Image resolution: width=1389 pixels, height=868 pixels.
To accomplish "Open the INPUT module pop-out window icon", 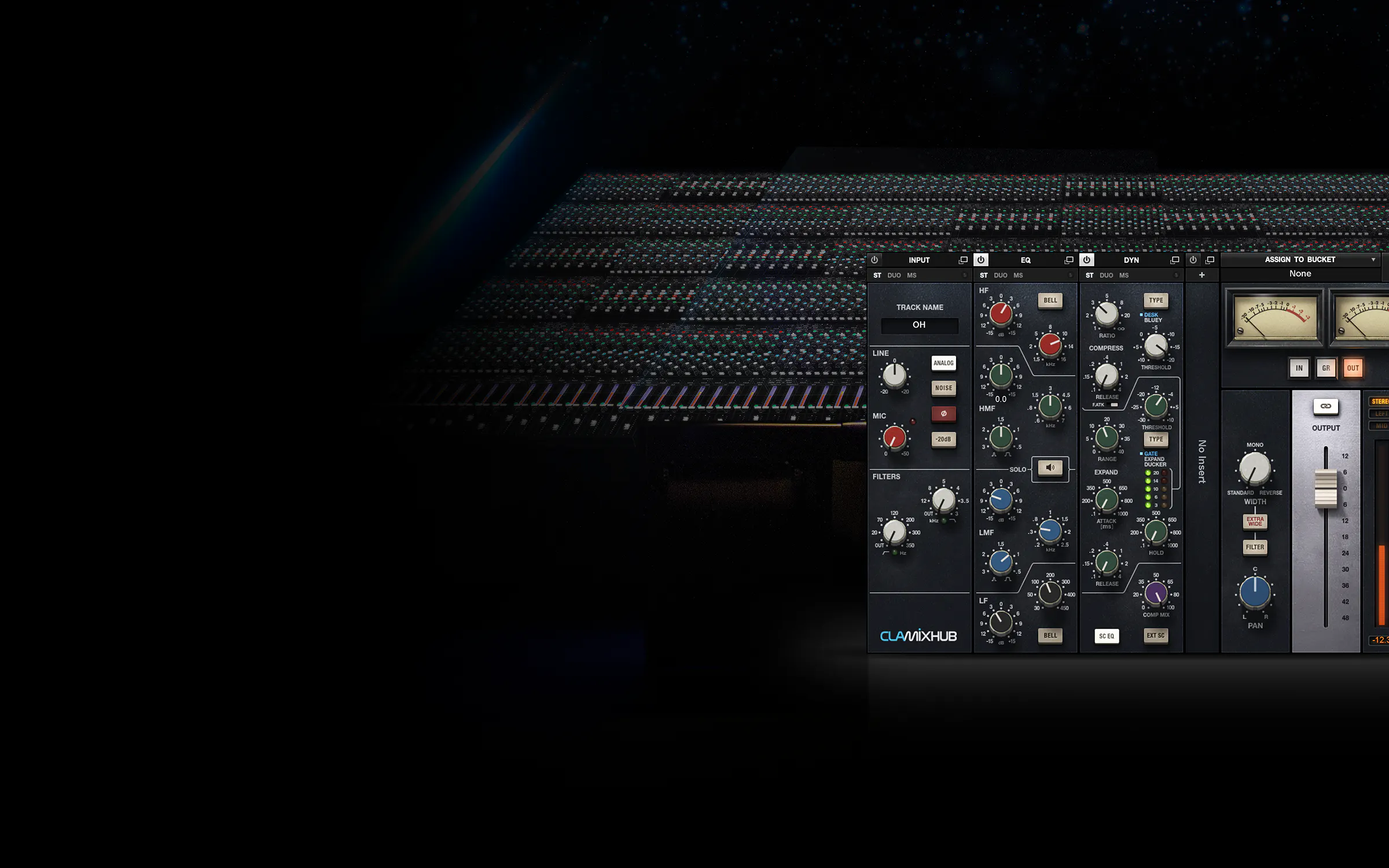I will [962, 260].
